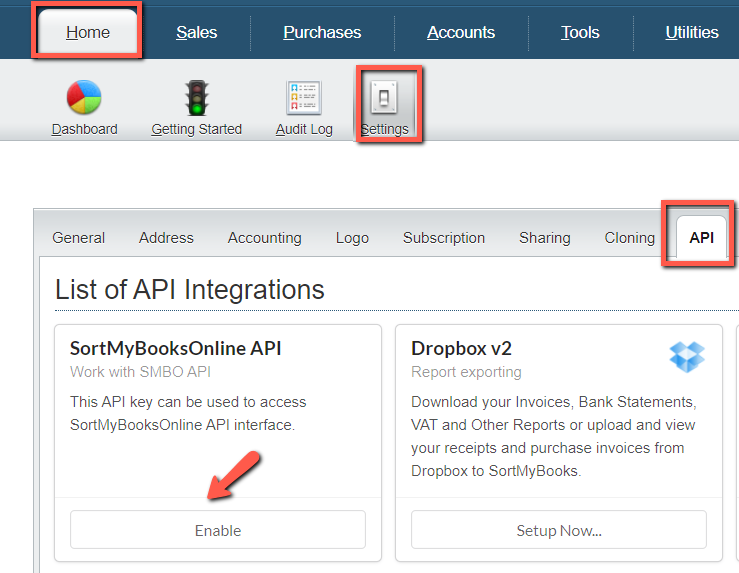Click the Getting Started traffic light icon

196,98
